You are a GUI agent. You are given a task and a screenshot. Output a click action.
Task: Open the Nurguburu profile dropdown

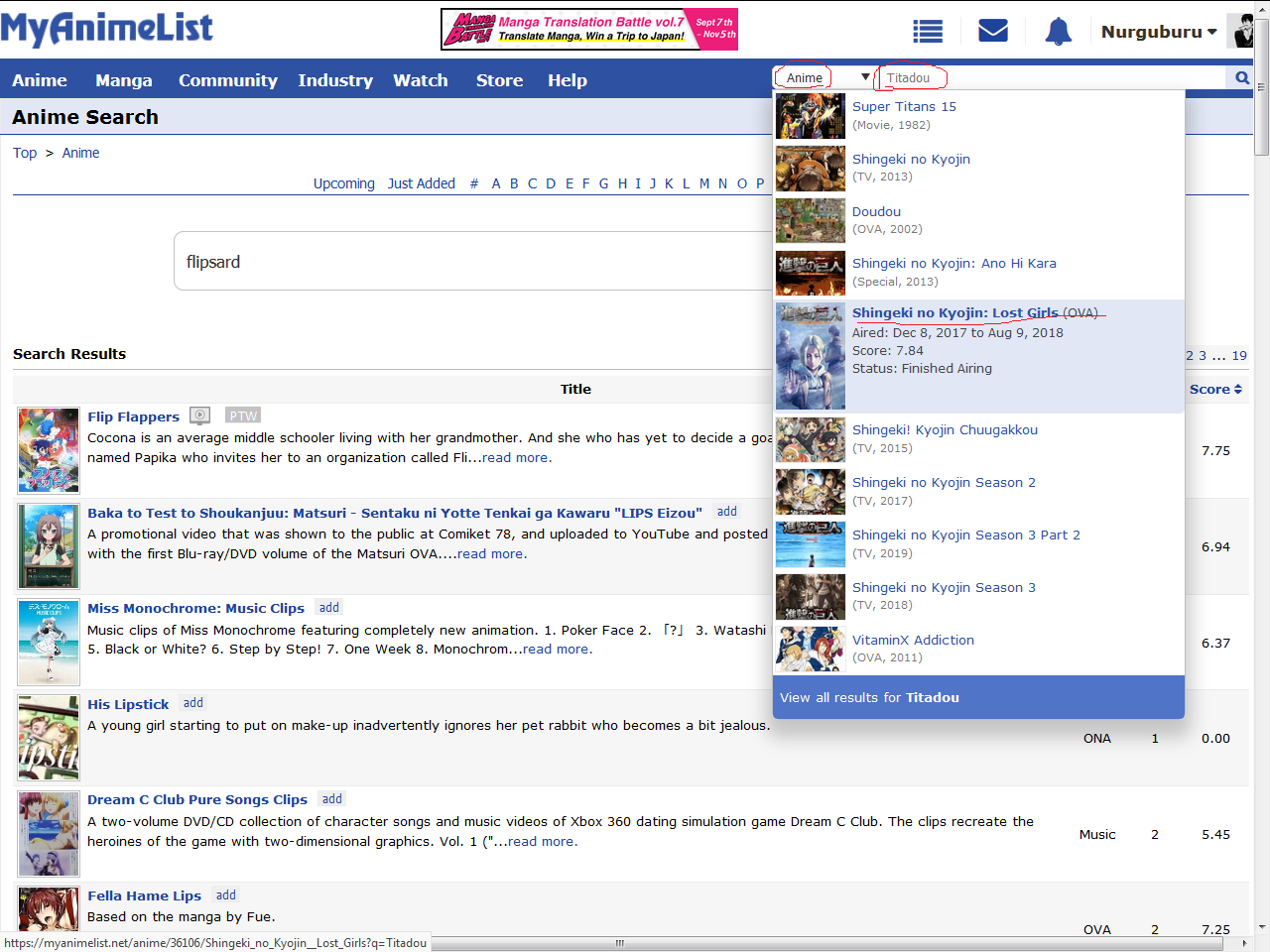tap(1158, 32)
